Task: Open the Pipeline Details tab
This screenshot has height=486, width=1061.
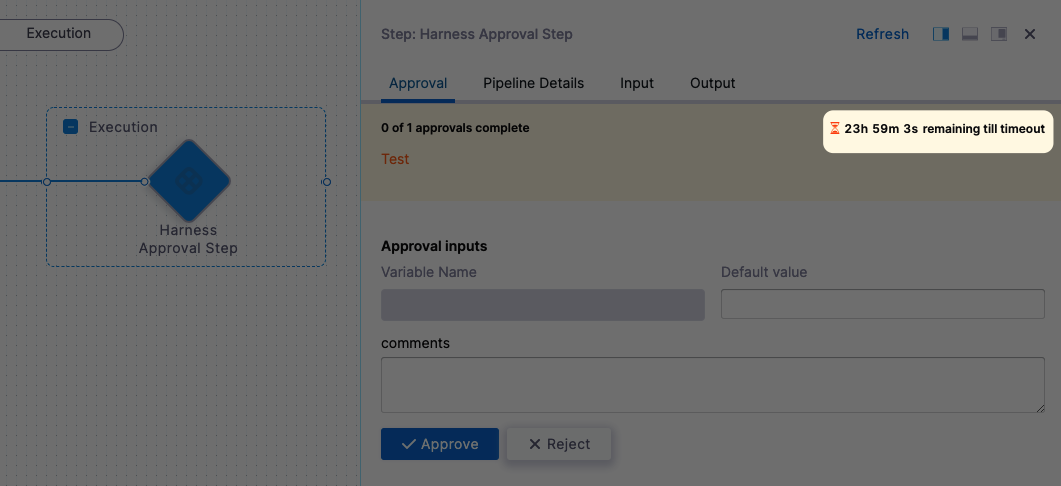Action: pos(533,83)
